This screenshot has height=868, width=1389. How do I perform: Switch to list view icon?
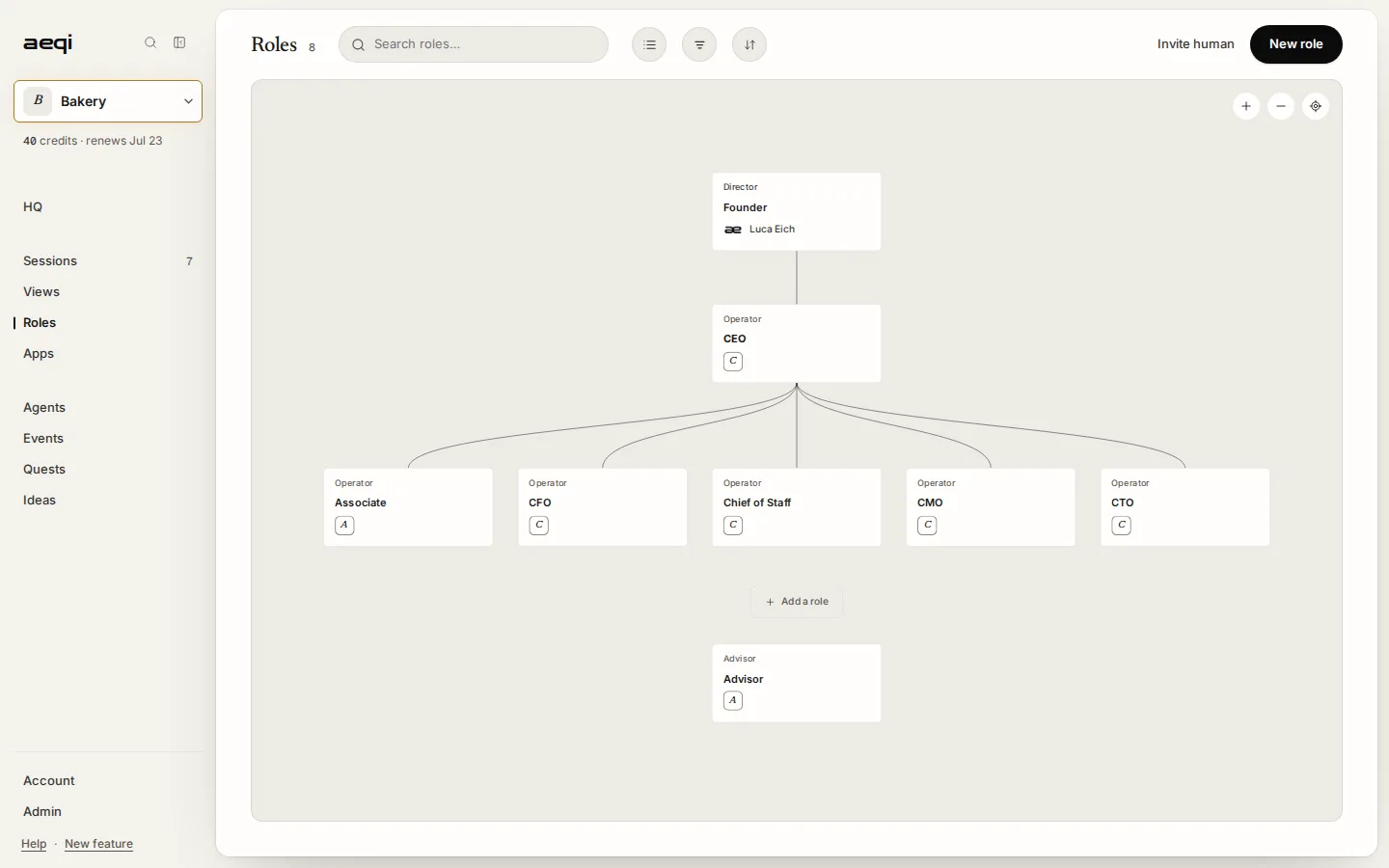[x=649, y=44]
